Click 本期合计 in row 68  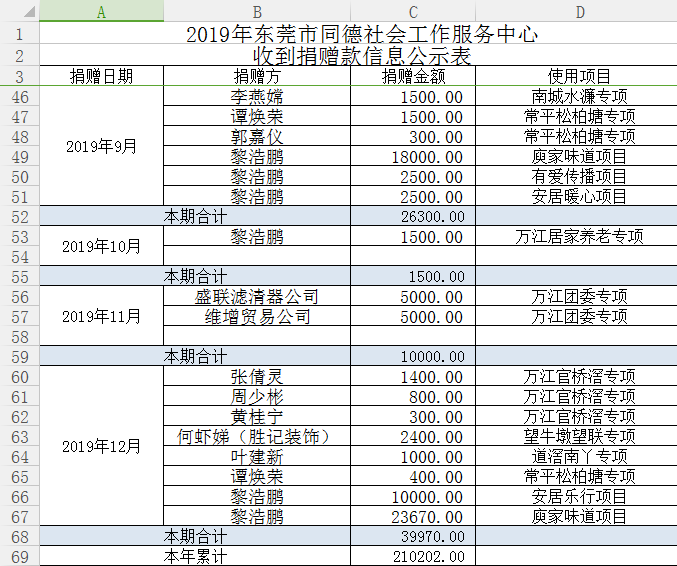pyautogui.click(x=195, y=536)
